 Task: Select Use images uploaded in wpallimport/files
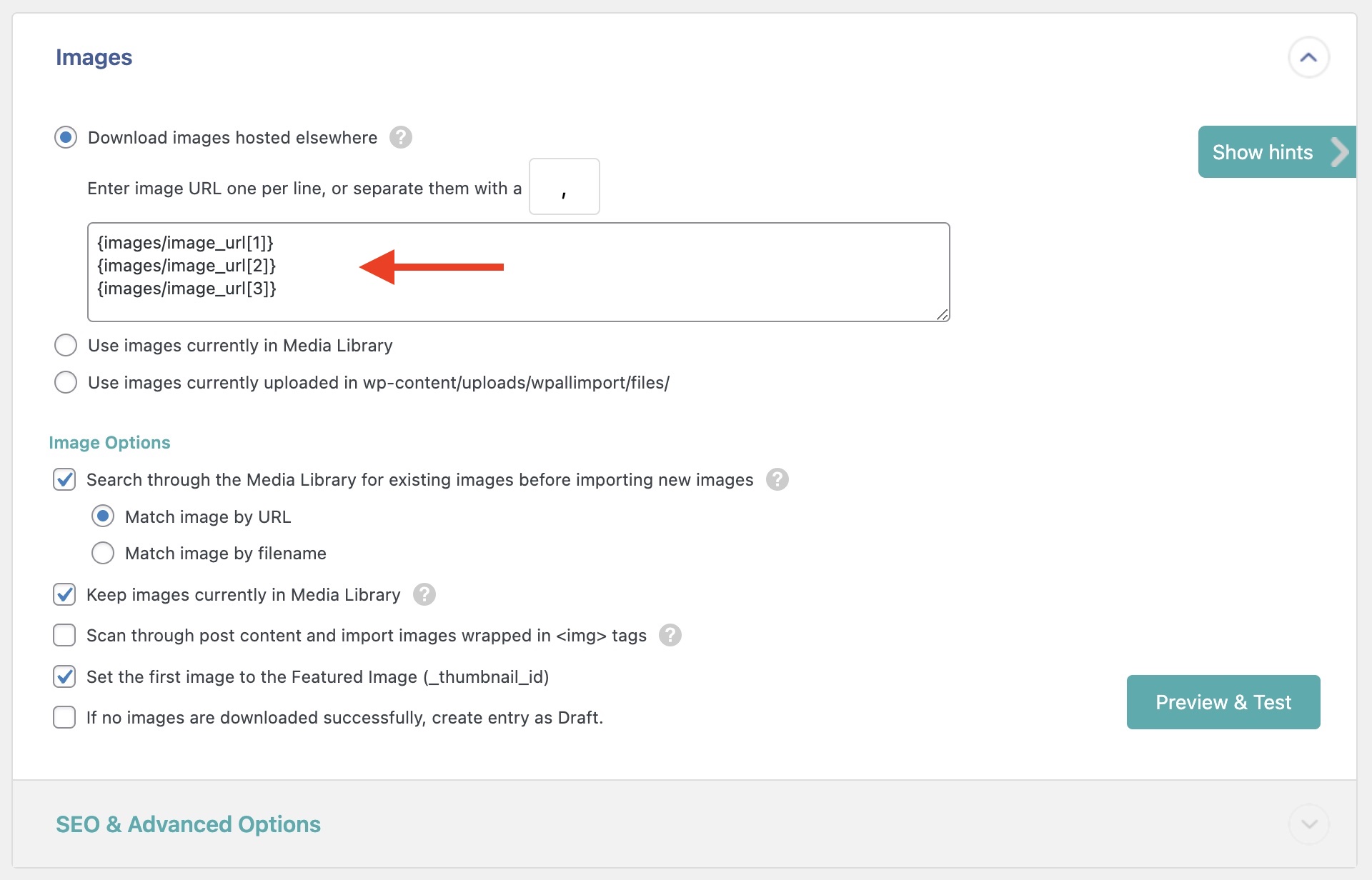[66, 382]
